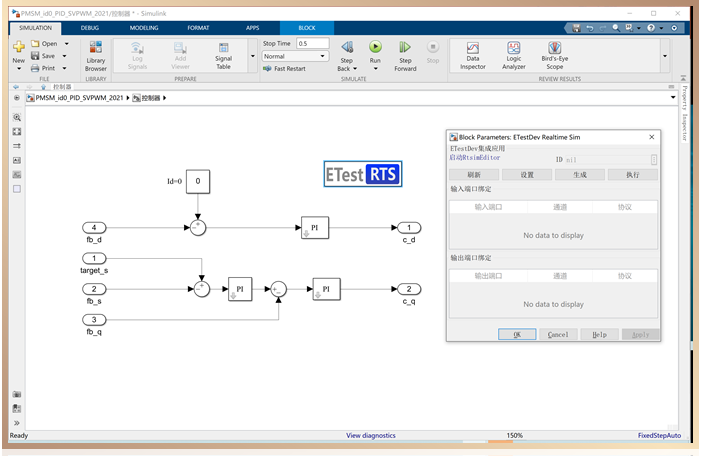Click OK in Block Parameters dialog

point(517,334)
